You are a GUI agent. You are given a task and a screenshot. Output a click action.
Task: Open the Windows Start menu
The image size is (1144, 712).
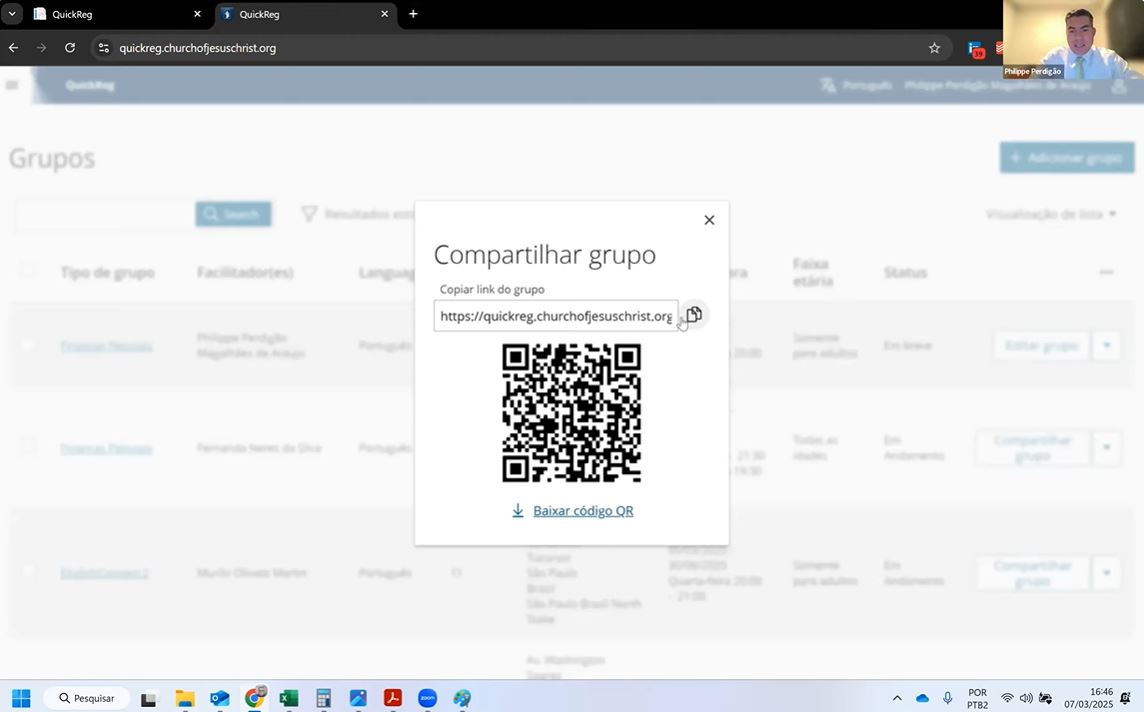(21, 698)
